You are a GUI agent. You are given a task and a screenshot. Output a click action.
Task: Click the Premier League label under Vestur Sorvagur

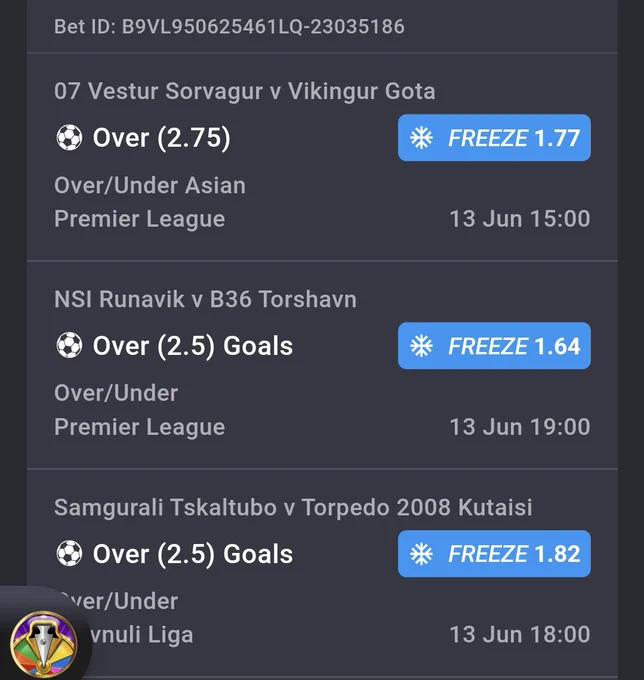click(140, 219)
